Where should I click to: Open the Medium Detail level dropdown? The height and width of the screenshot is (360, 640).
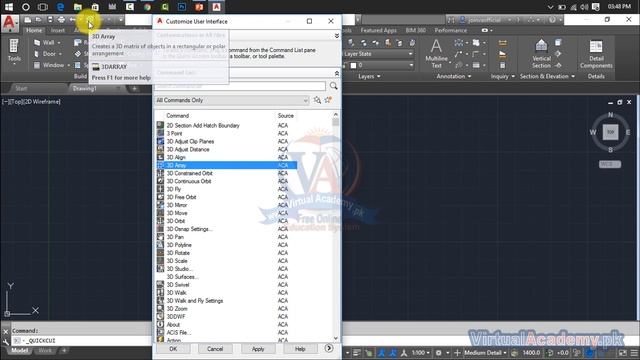pos(485,353)
